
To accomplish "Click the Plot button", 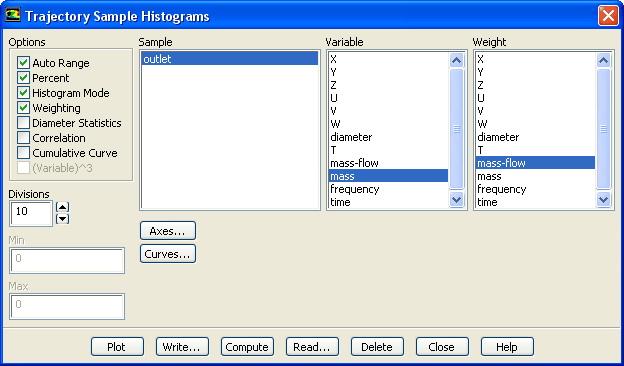I will (117, 347).
